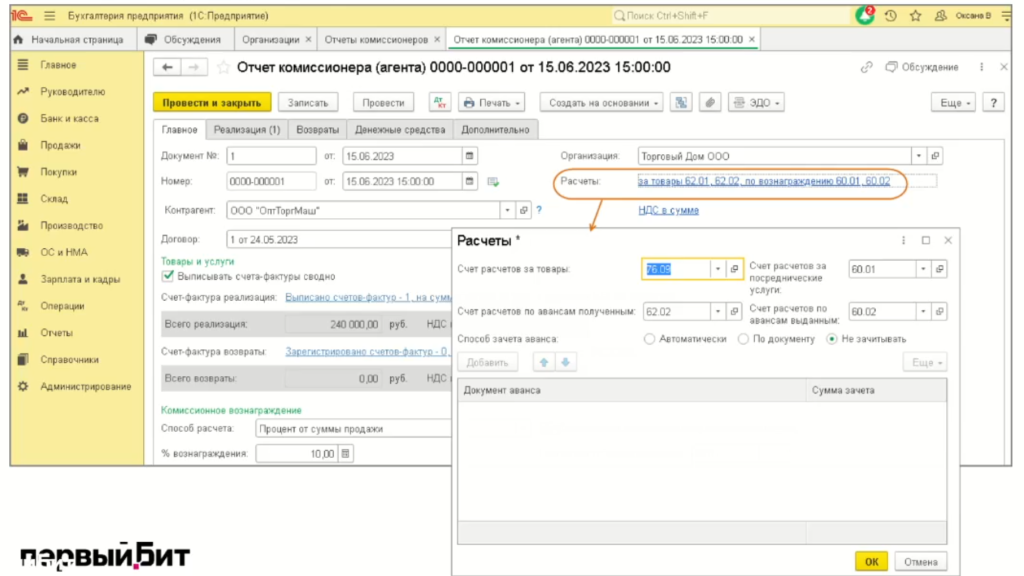
Task: Expand the Печать dropdown button
Action: [x=492, y=103]
